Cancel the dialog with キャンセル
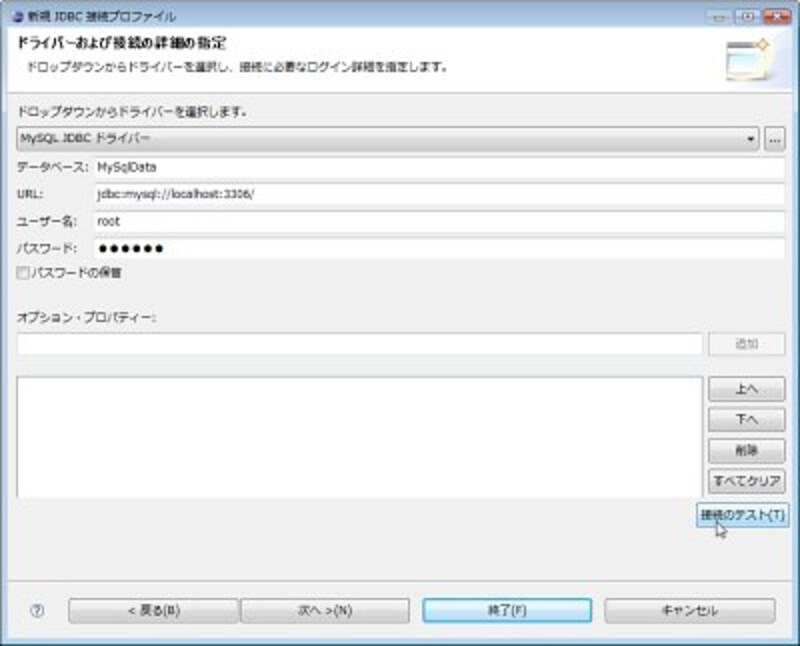Viewport: 800px width, 646px height. point(689,611)
